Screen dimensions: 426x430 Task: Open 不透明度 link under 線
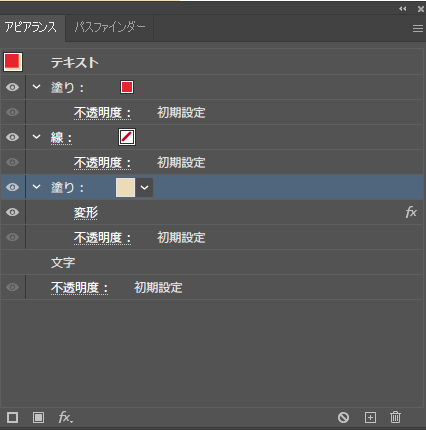point(102,163)
